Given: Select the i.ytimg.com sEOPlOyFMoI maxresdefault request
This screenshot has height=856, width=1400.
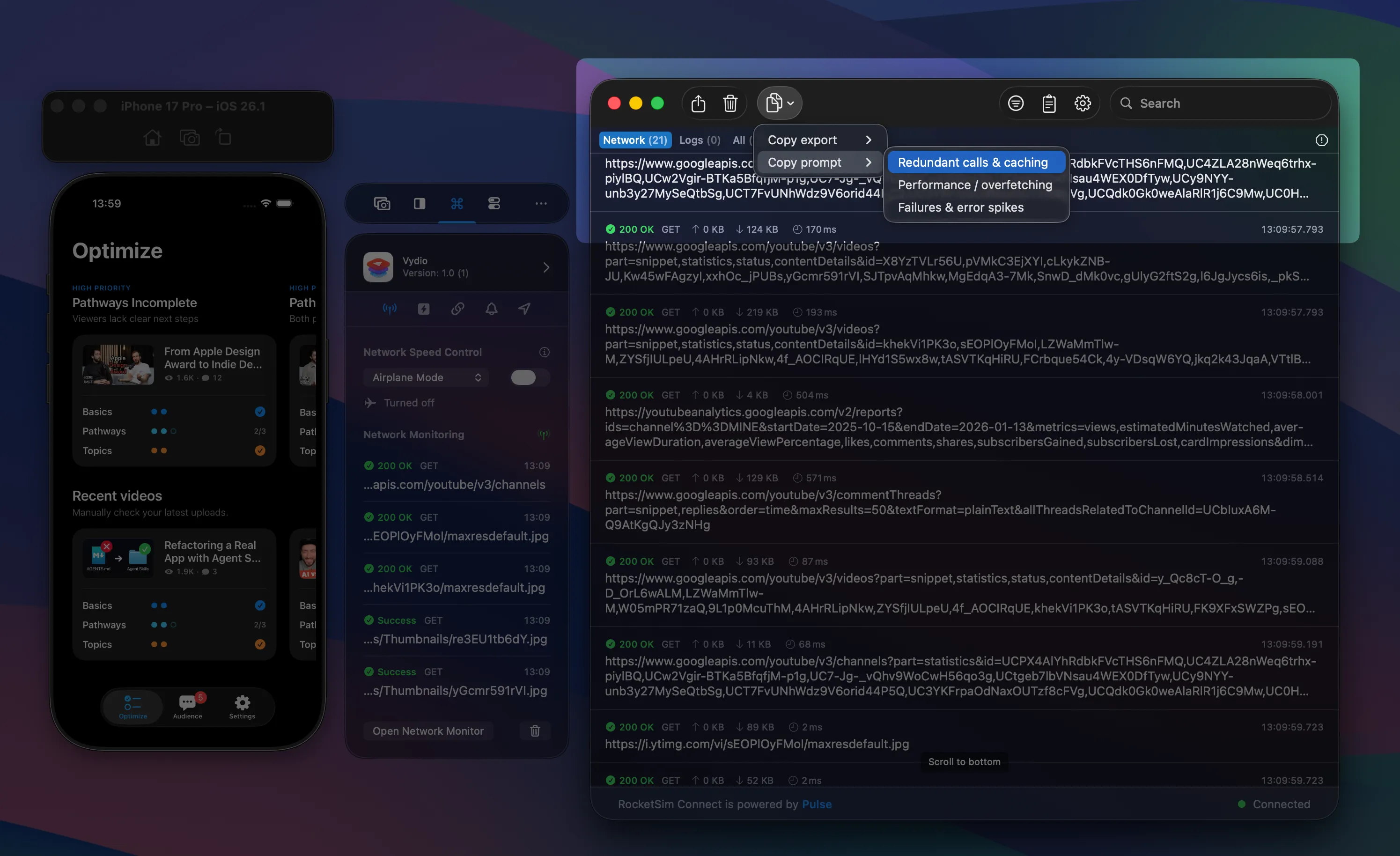Looking at the screenshot, I should 964,736.
